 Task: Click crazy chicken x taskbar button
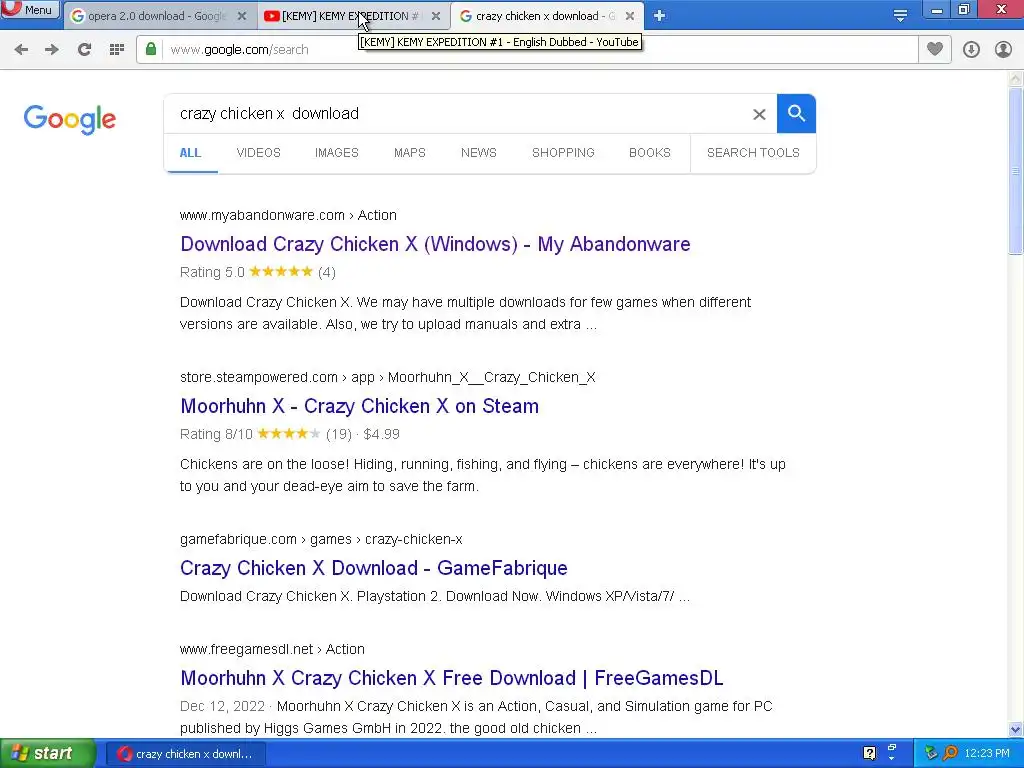click(185, 754)
